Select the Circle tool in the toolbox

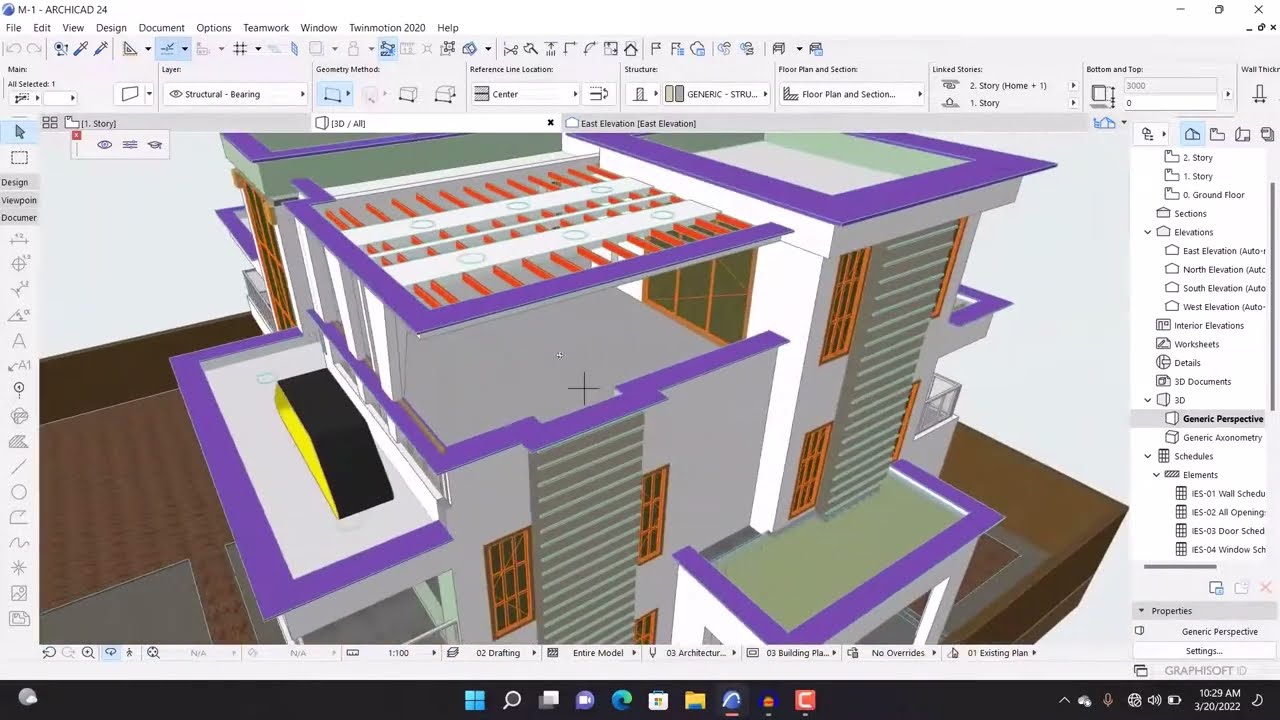point(19,492)
